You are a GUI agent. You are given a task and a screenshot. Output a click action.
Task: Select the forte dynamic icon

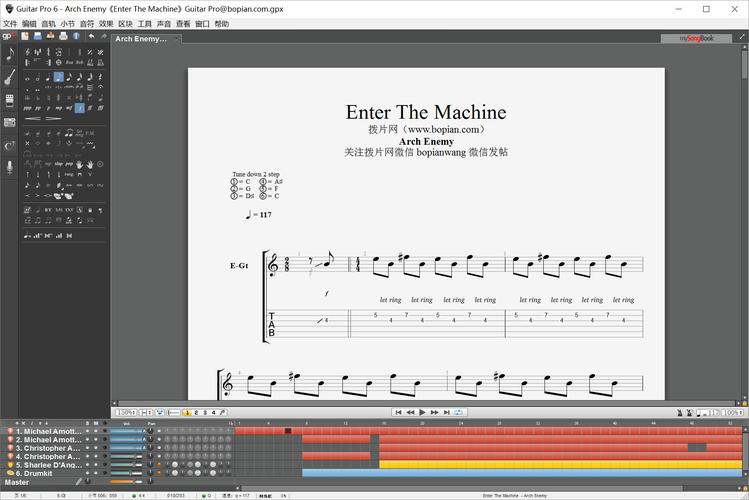[80, 108]
